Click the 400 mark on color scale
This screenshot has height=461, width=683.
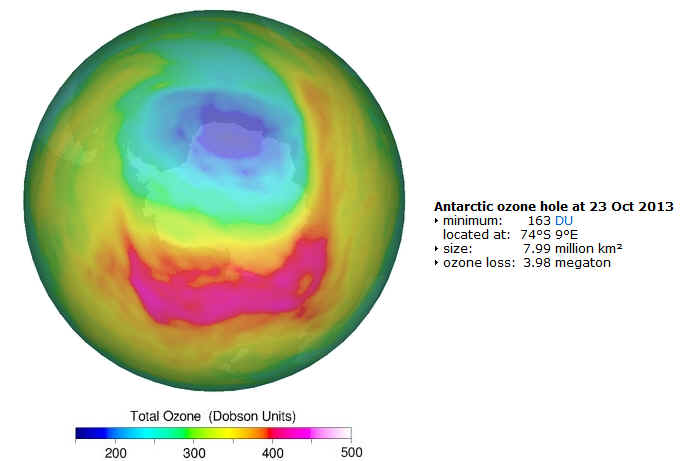pos(273,453)
